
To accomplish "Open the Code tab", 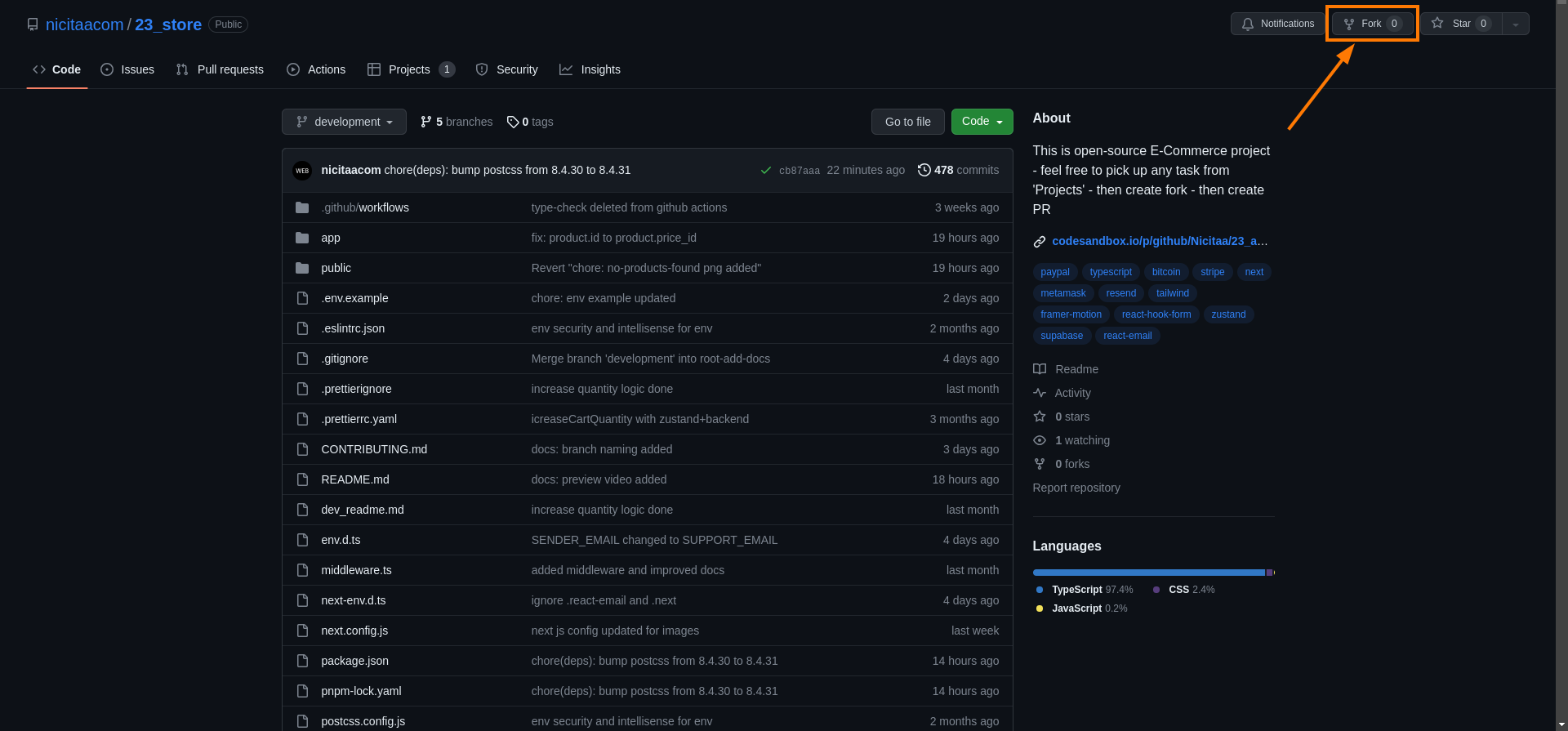I will [x=57, y=69].
